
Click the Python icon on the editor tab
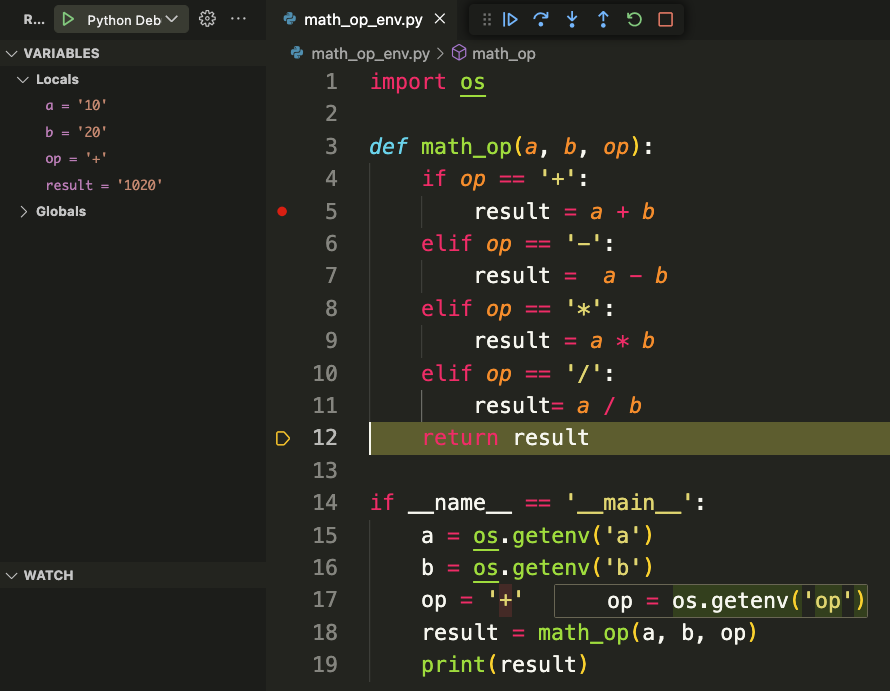[x=289, y=19]
